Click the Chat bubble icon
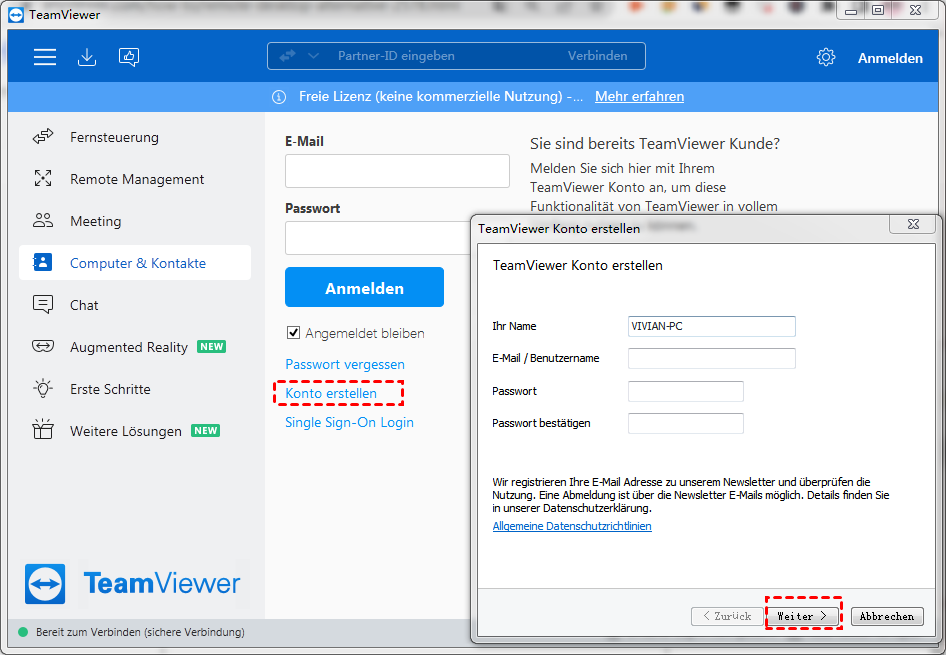The image size is (946, 655). pos(43,305)
